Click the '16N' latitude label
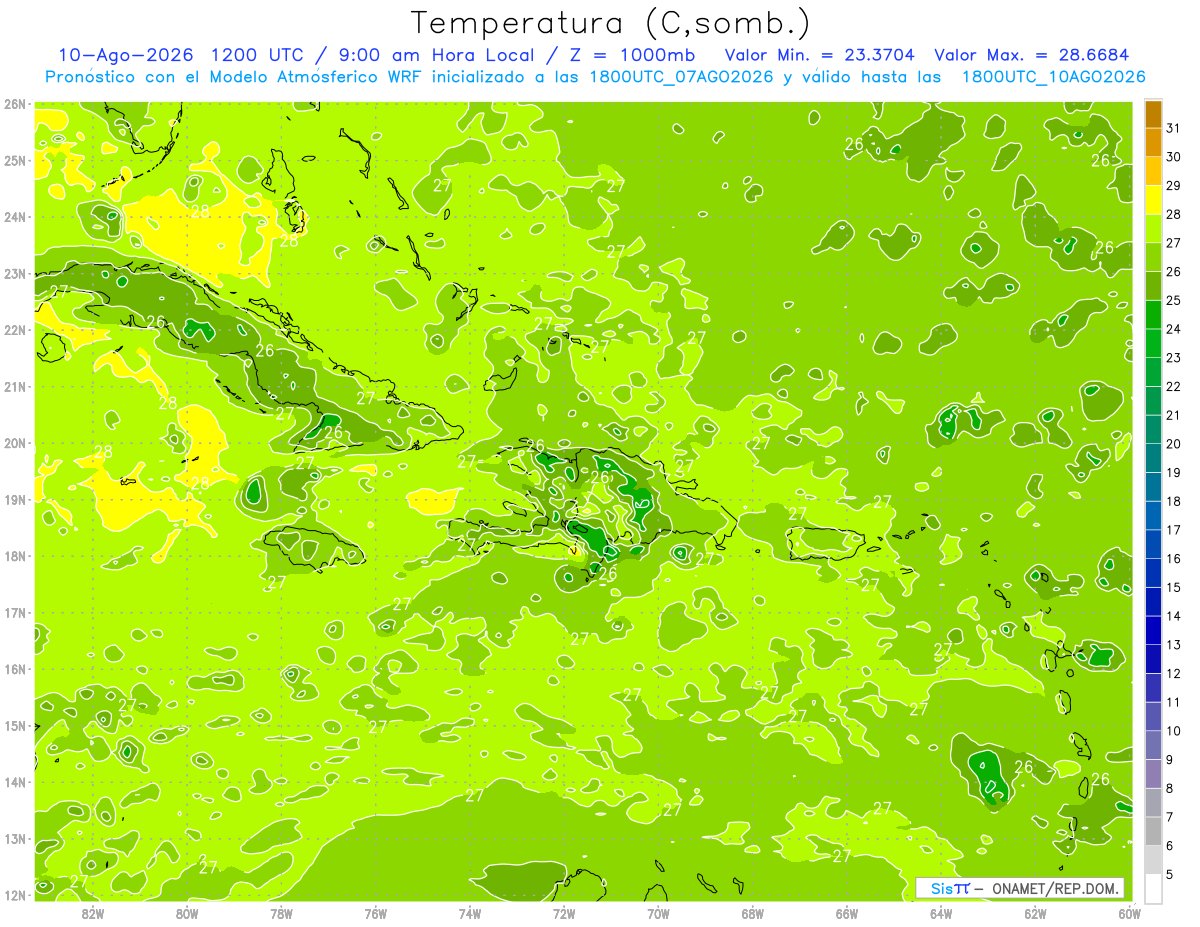This screenshot has width=1200, height=927. [x=14, y=669]
